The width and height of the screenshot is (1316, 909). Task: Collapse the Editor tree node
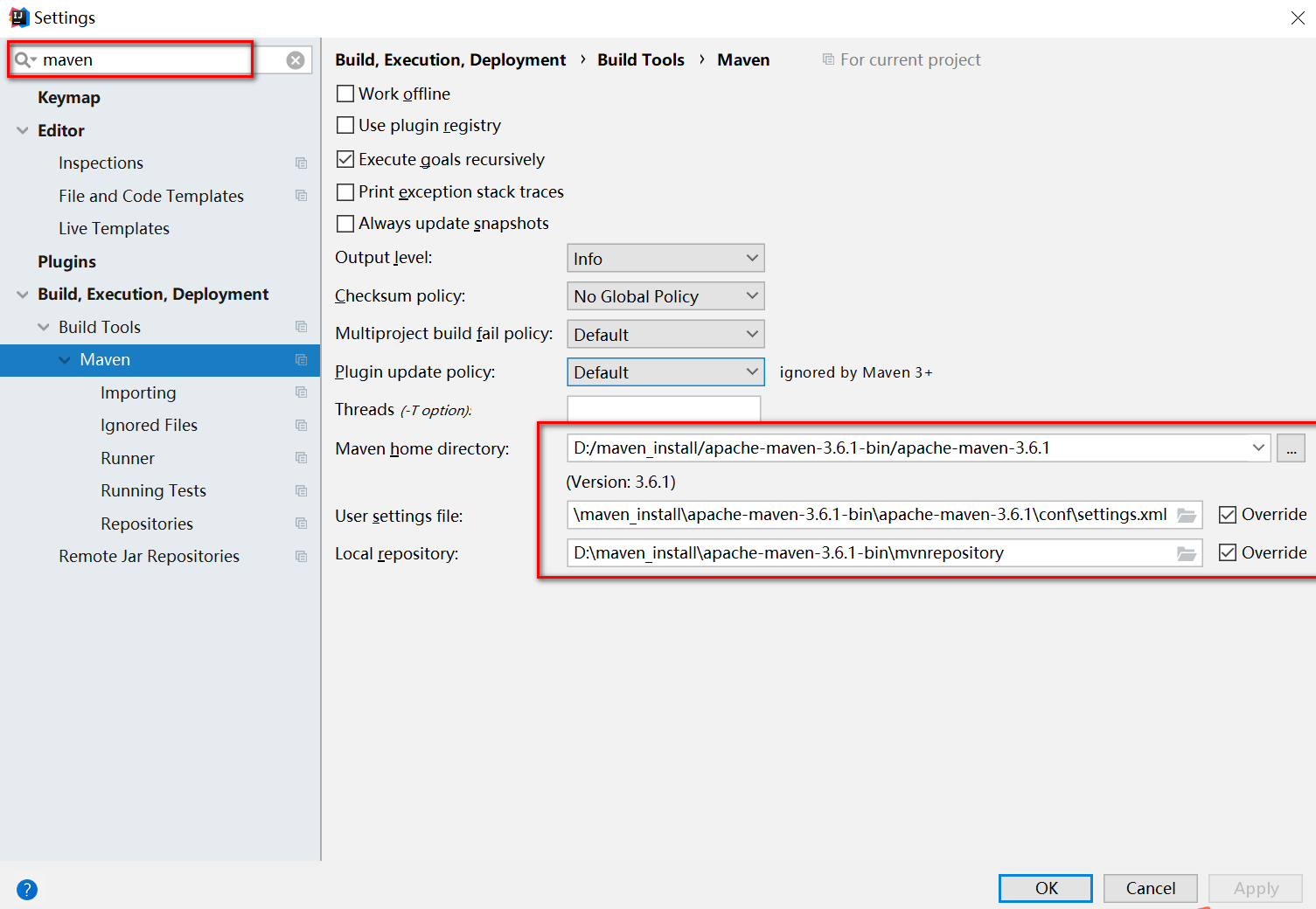(x=23, y=130)
